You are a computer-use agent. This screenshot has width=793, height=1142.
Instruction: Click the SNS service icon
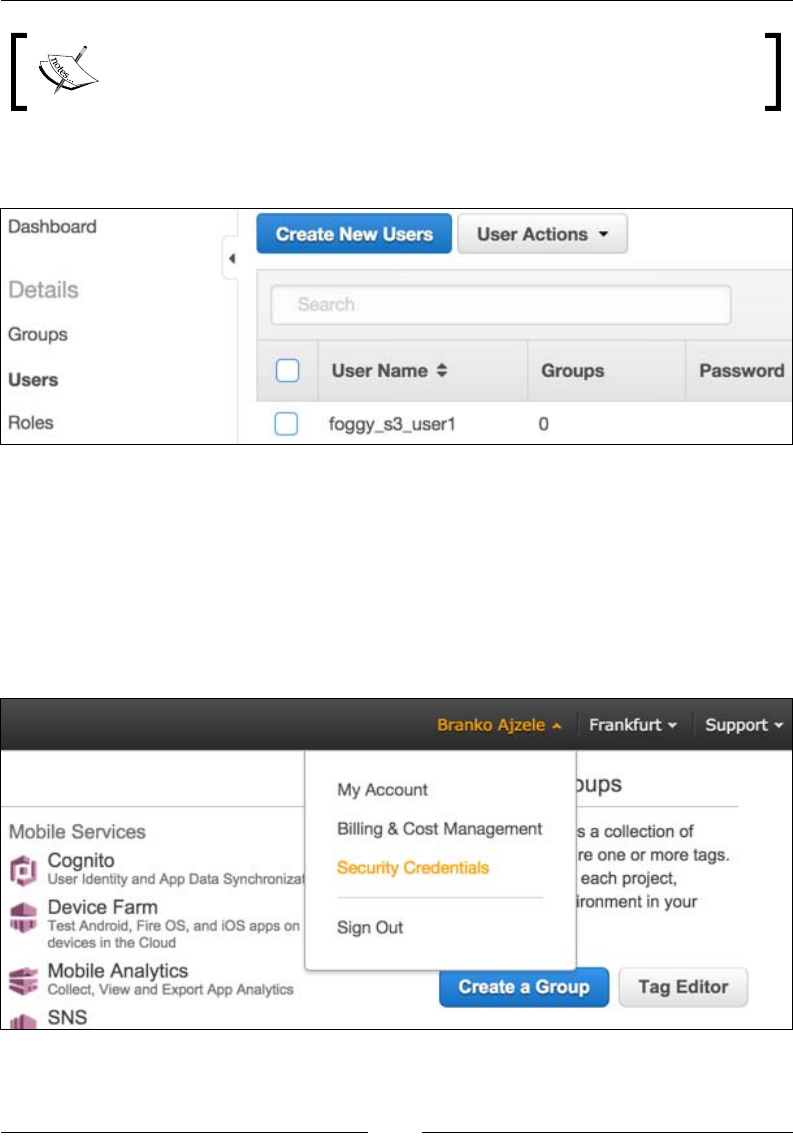point(23,1020)
